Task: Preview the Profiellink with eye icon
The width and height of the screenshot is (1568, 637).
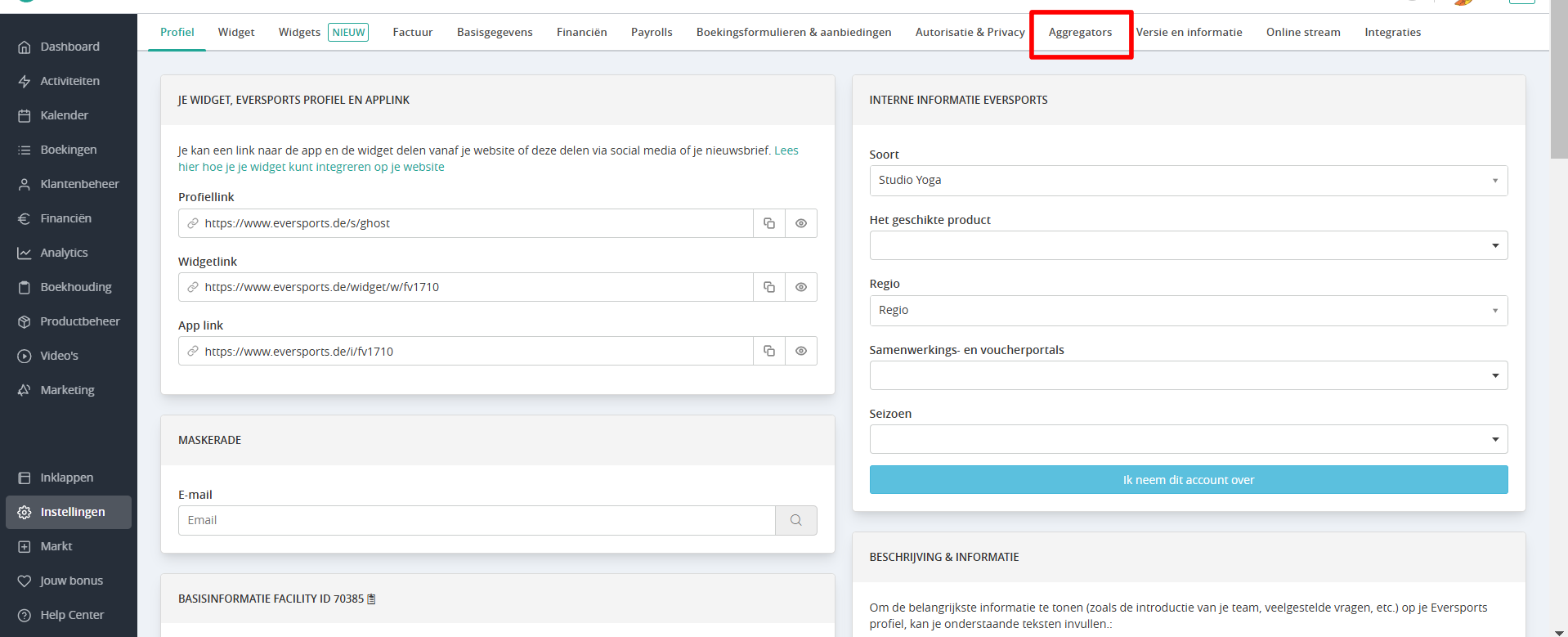Action: 801,223
